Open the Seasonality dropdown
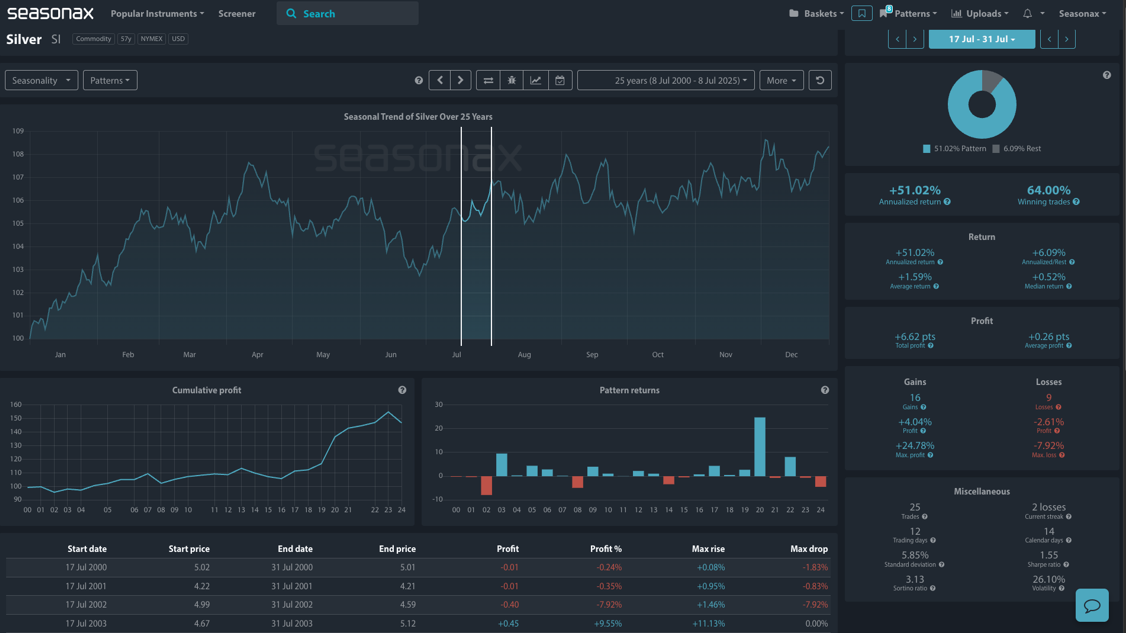The height and width of the screenshot is (633, 1127). pyautogui.click(x=42, y=80)
